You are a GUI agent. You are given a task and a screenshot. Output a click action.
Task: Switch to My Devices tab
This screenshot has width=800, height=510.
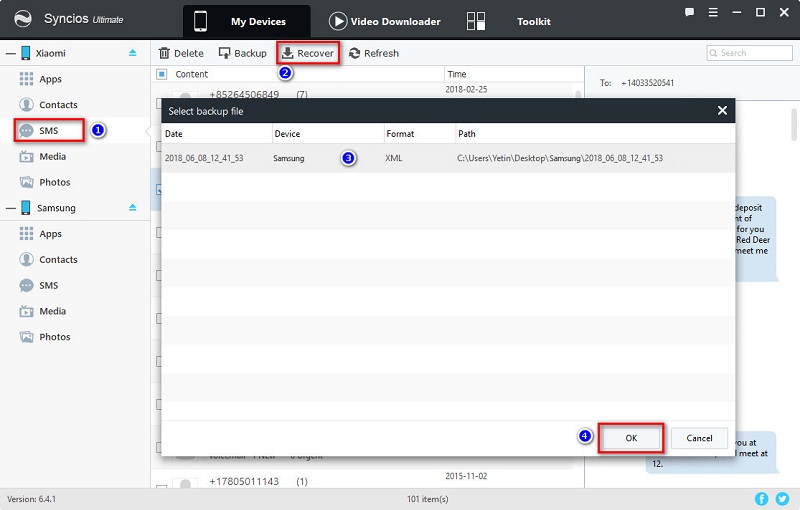pos(247,21)
